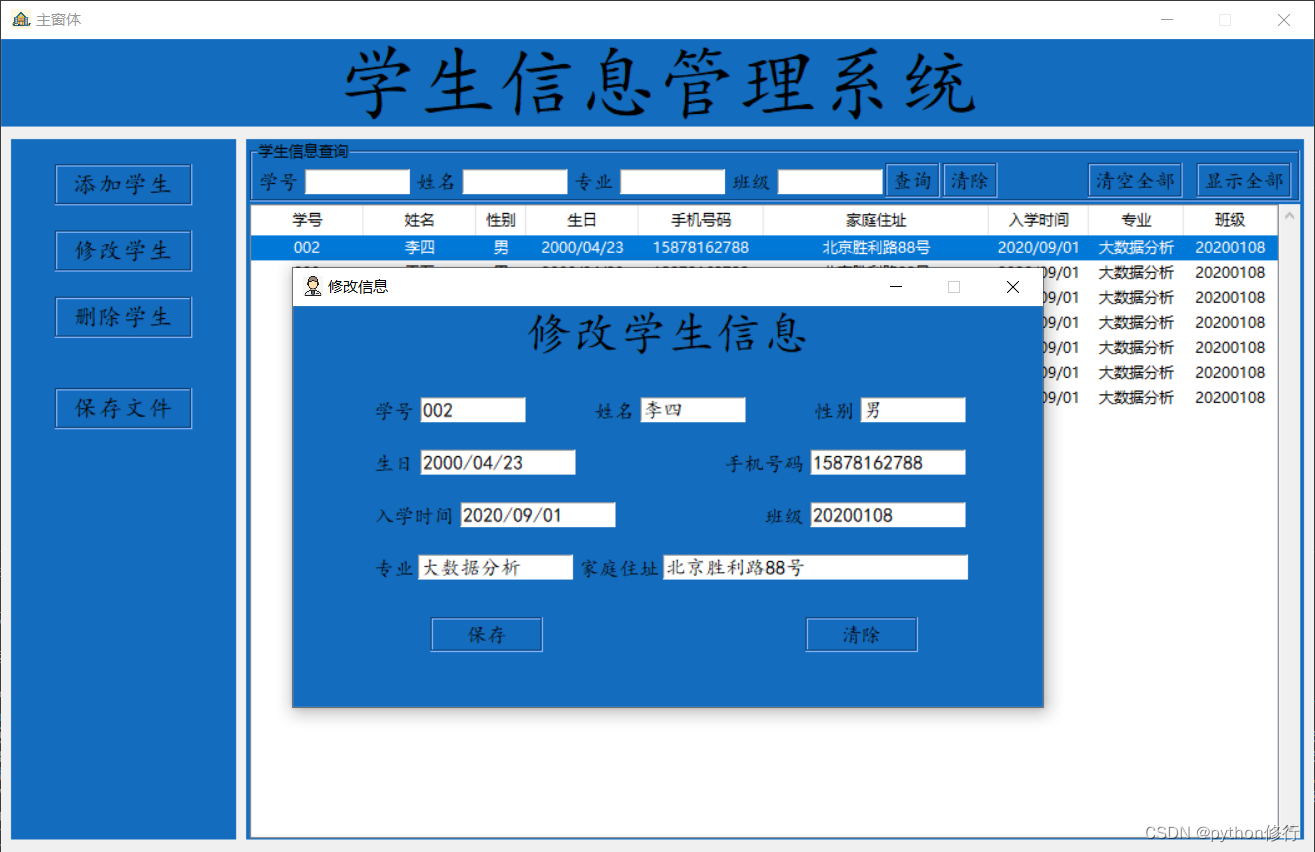
Task: Click the 入学时间 column header
Action: point(1038,220)
